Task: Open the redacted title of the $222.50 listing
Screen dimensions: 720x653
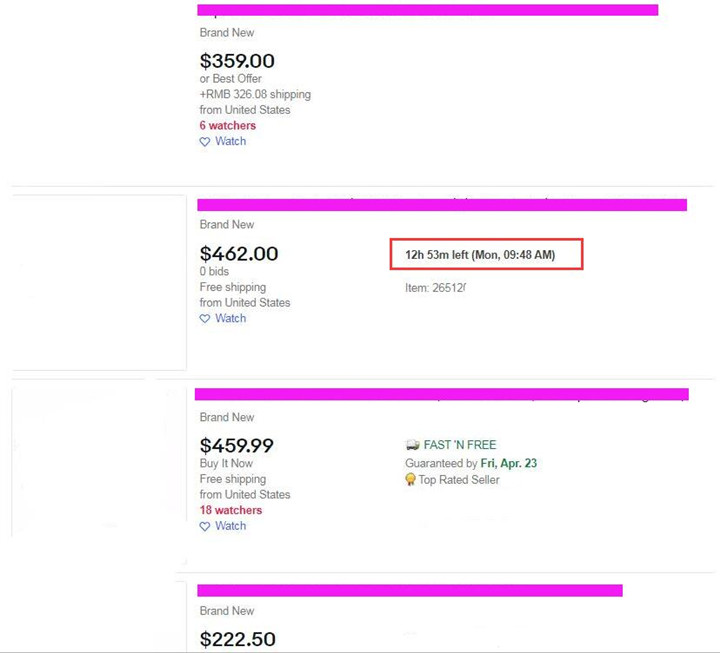Action: click(x=409, y=591)
